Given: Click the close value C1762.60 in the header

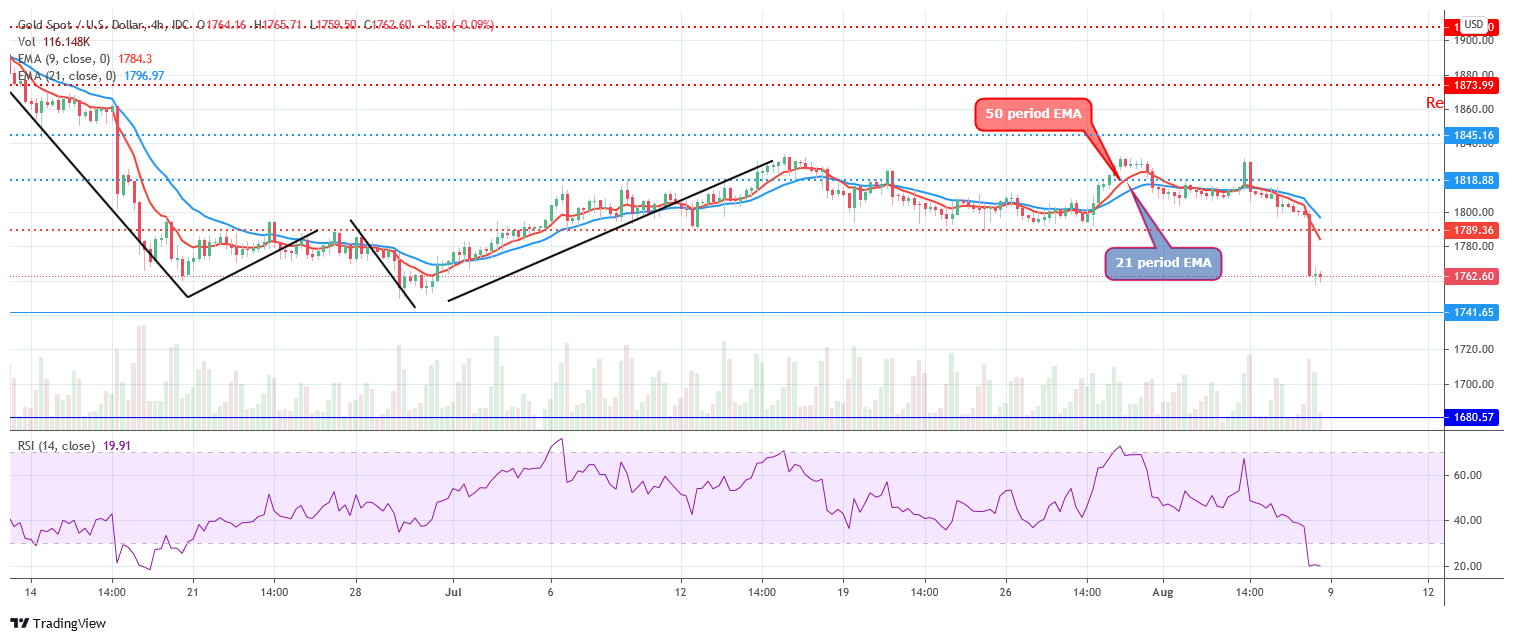Looking at the screenshot, I should [x=388, y=24].
